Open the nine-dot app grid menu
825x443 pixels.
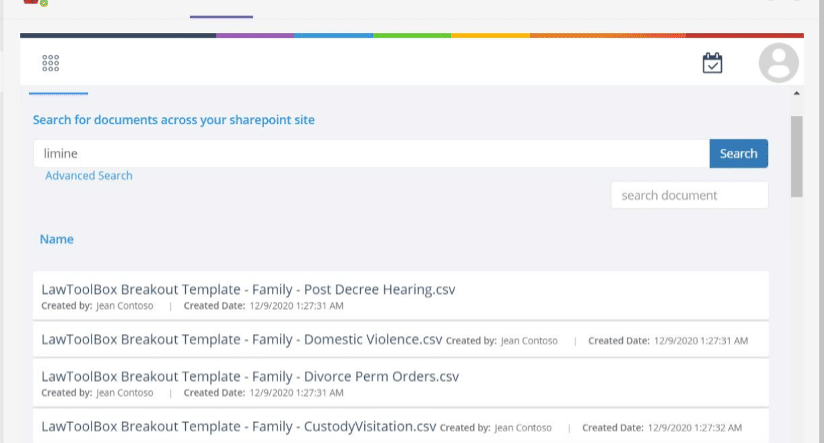pyautogui.click(x=51, y=63)
